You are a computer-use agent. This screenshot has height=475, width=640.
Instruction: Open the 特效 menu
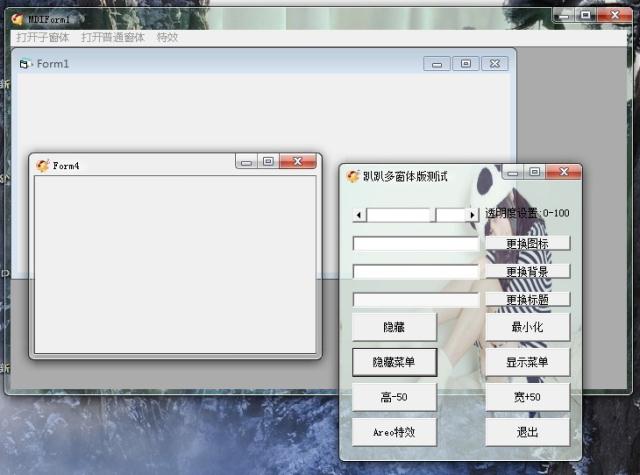(167, 38)
